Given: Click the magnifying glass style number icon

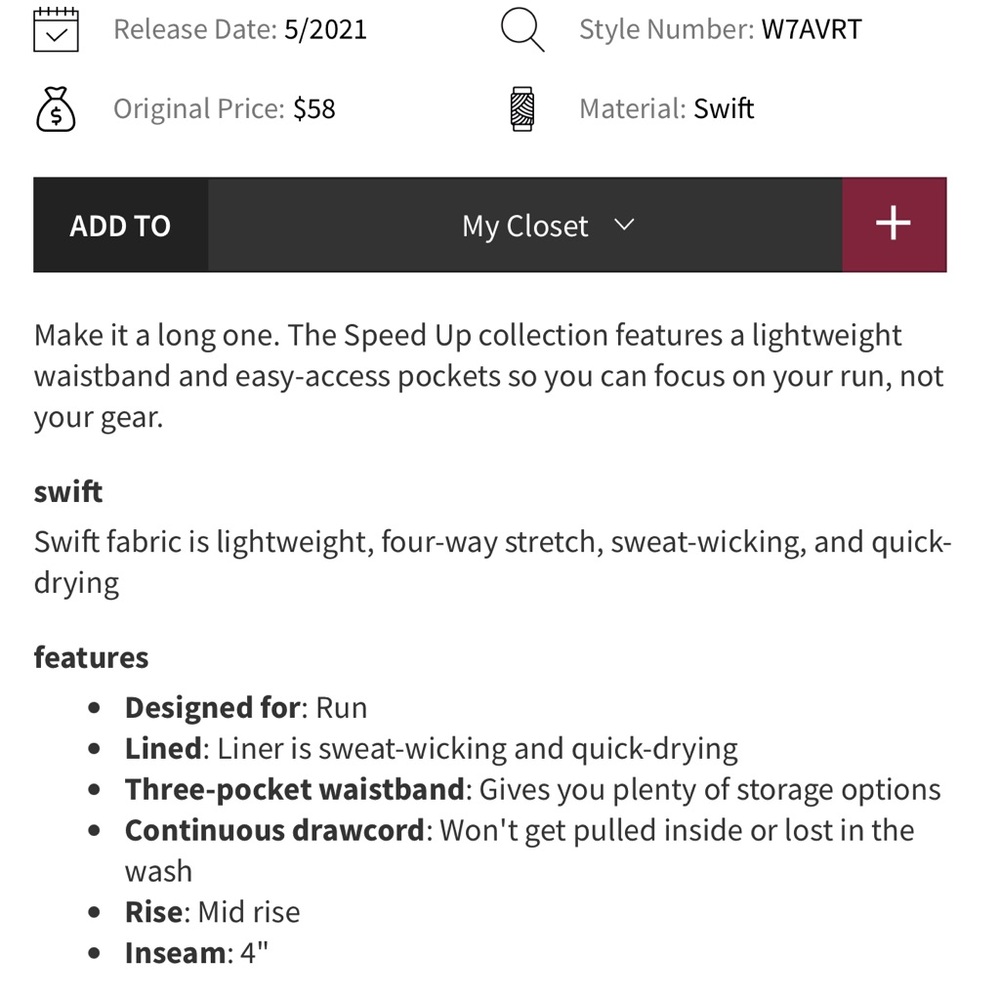Looking at the screenshot, I should [x=522, y=29].
